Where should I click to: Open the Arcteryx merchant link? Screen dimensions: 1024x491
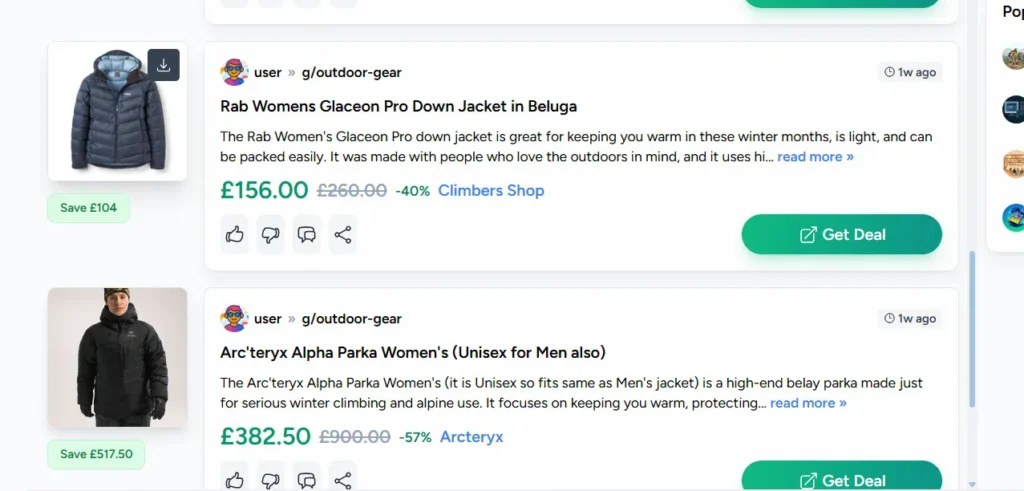pyautogui.click(x=472, y=437)
